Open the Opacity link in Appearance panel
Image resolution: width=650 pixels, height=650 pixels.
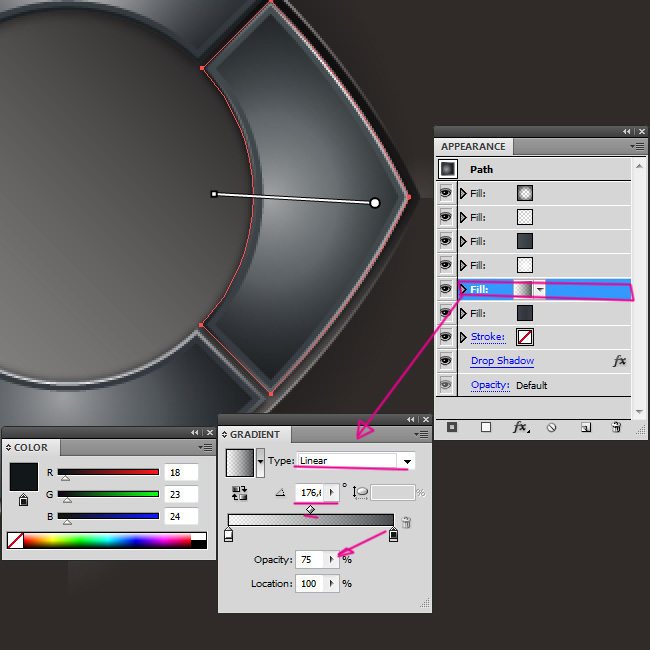(x=490, y=385)
